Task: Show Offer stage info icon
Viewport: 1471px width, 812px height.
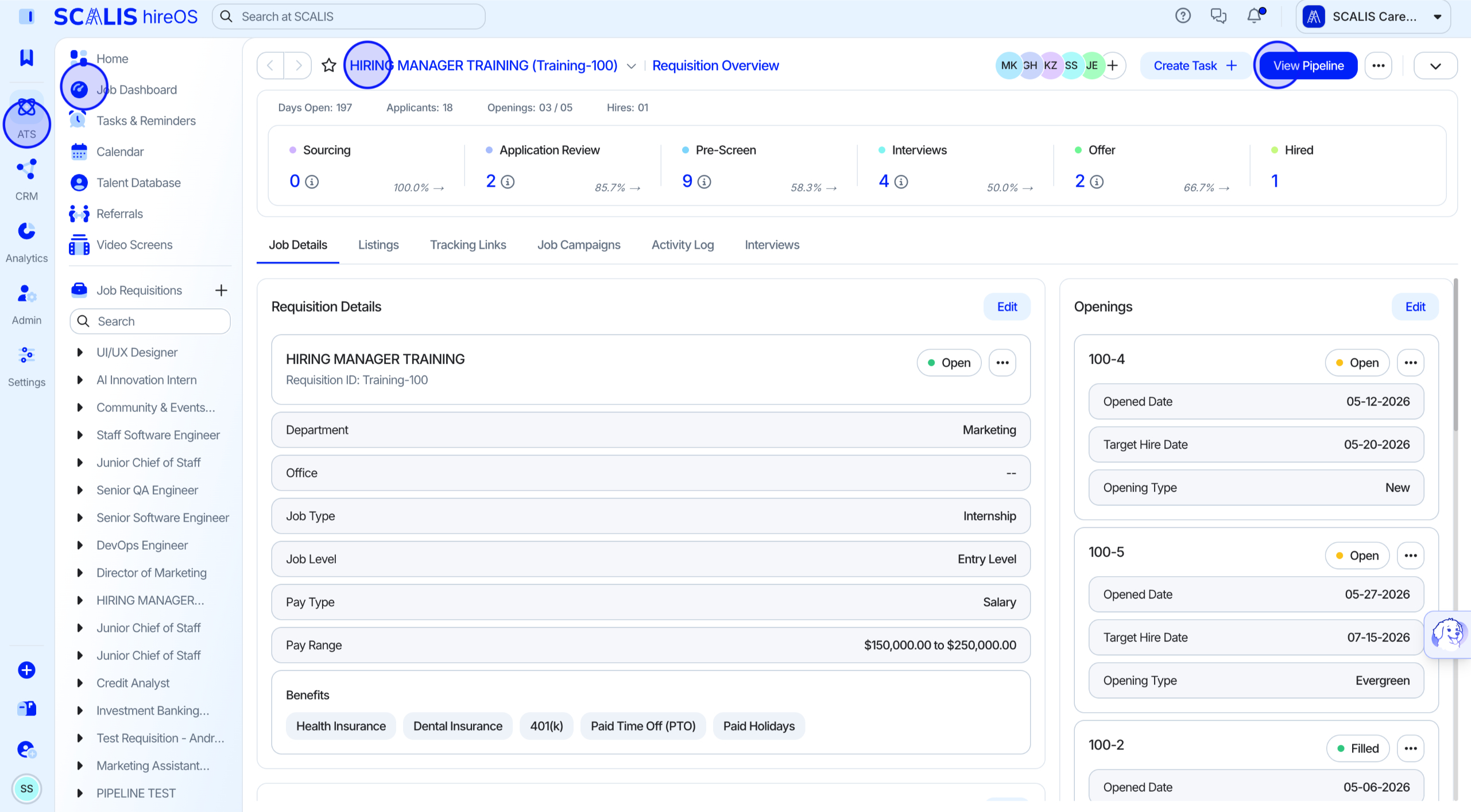Action: [x=1097, y=182]
